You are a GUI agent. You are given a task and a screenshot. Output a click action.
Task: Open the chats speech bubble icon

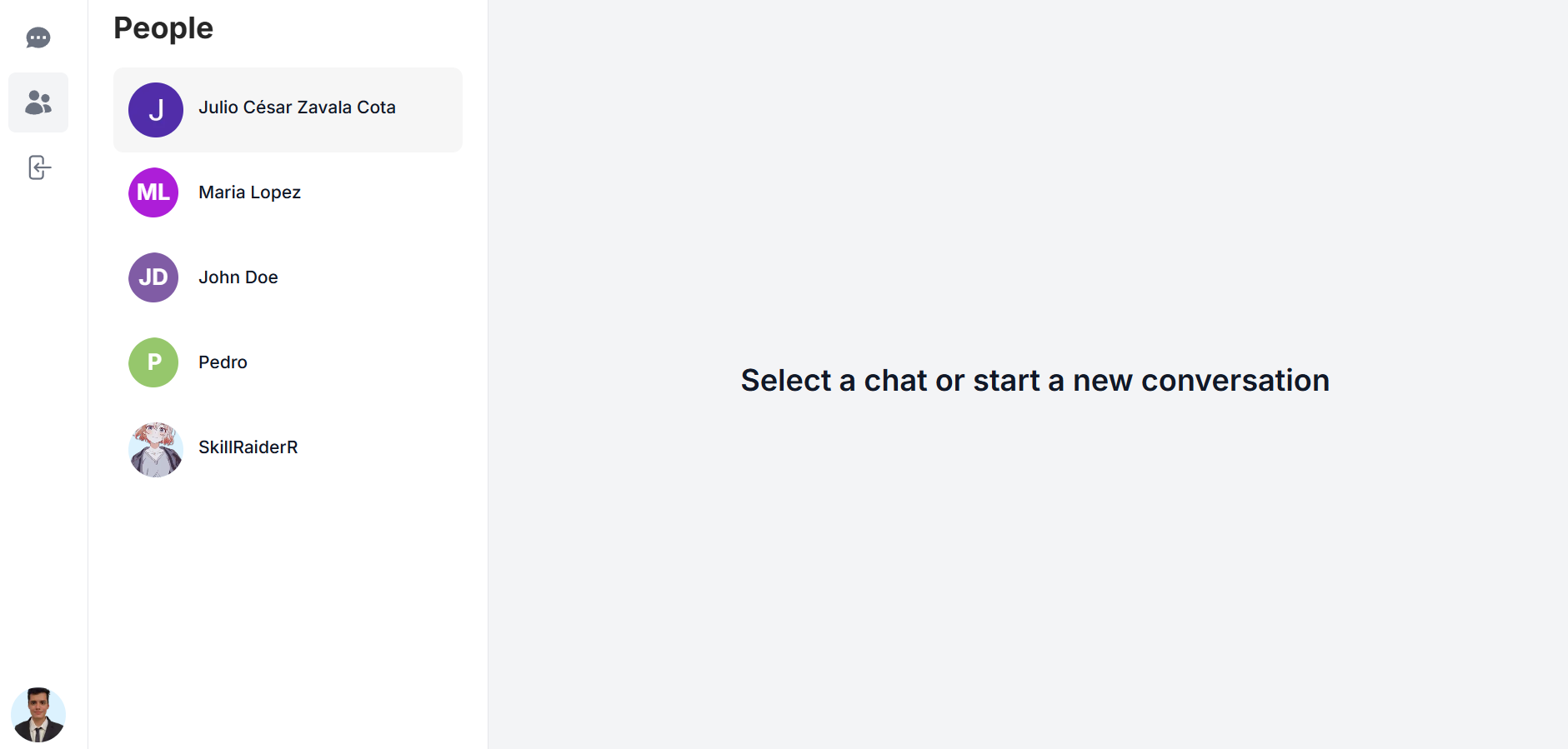coord(38,38)
